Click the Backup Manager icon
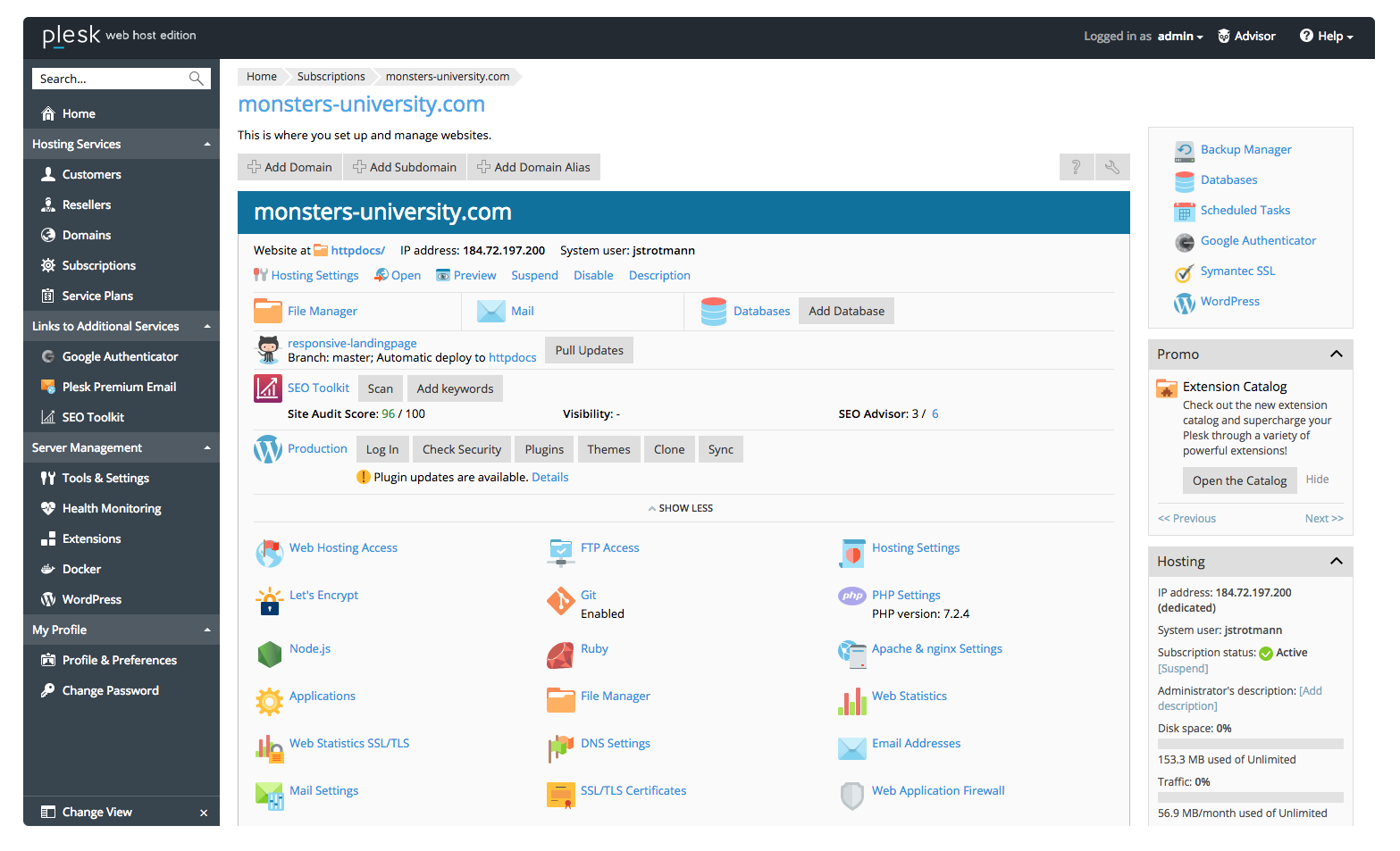The height and width of the screenshot is (851, 1400). click(x=1185, y=150)
